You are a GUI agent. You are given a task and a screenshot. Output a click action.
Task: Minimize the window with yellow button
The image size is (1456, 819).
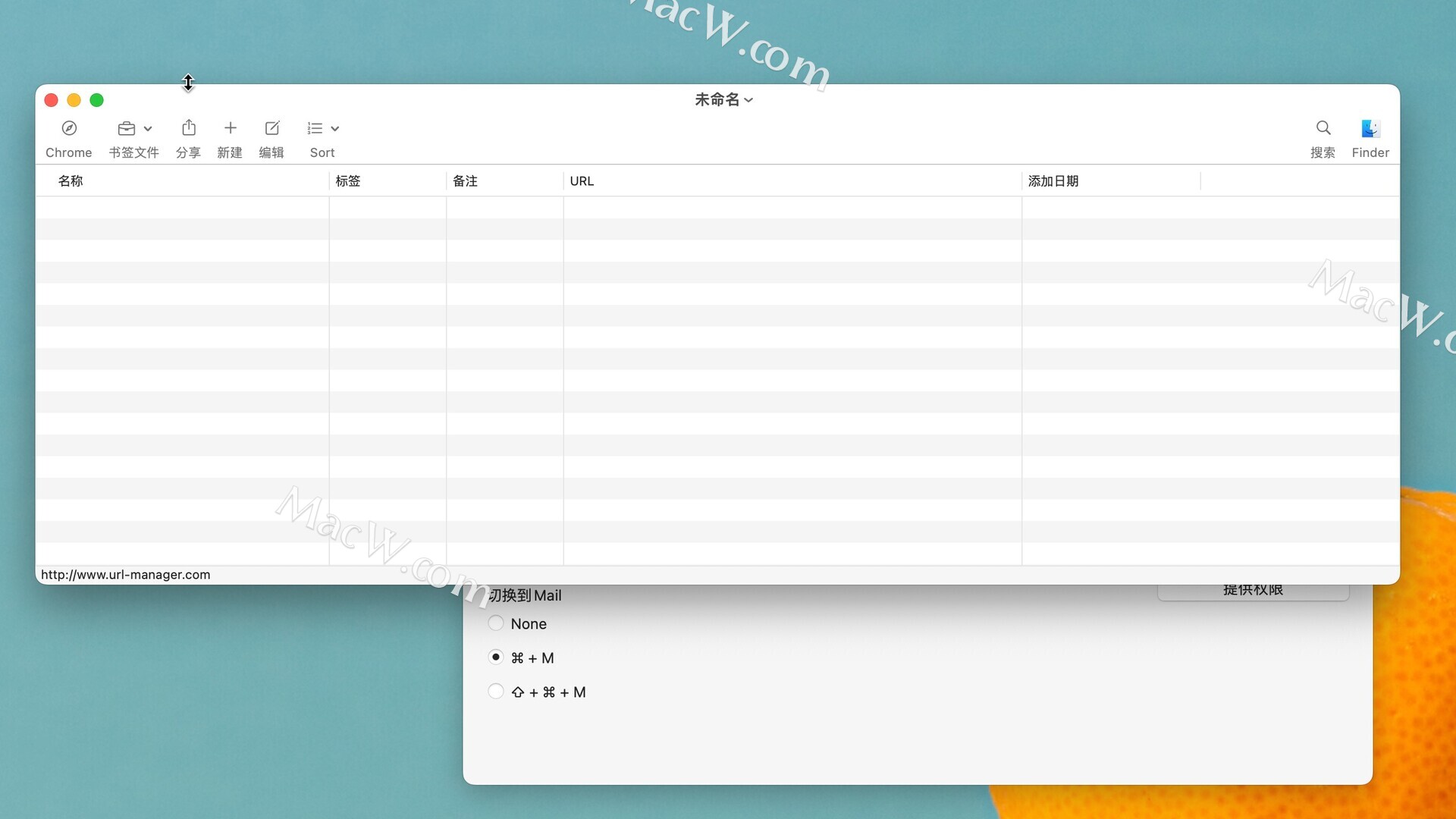click(x=74, y=100)
